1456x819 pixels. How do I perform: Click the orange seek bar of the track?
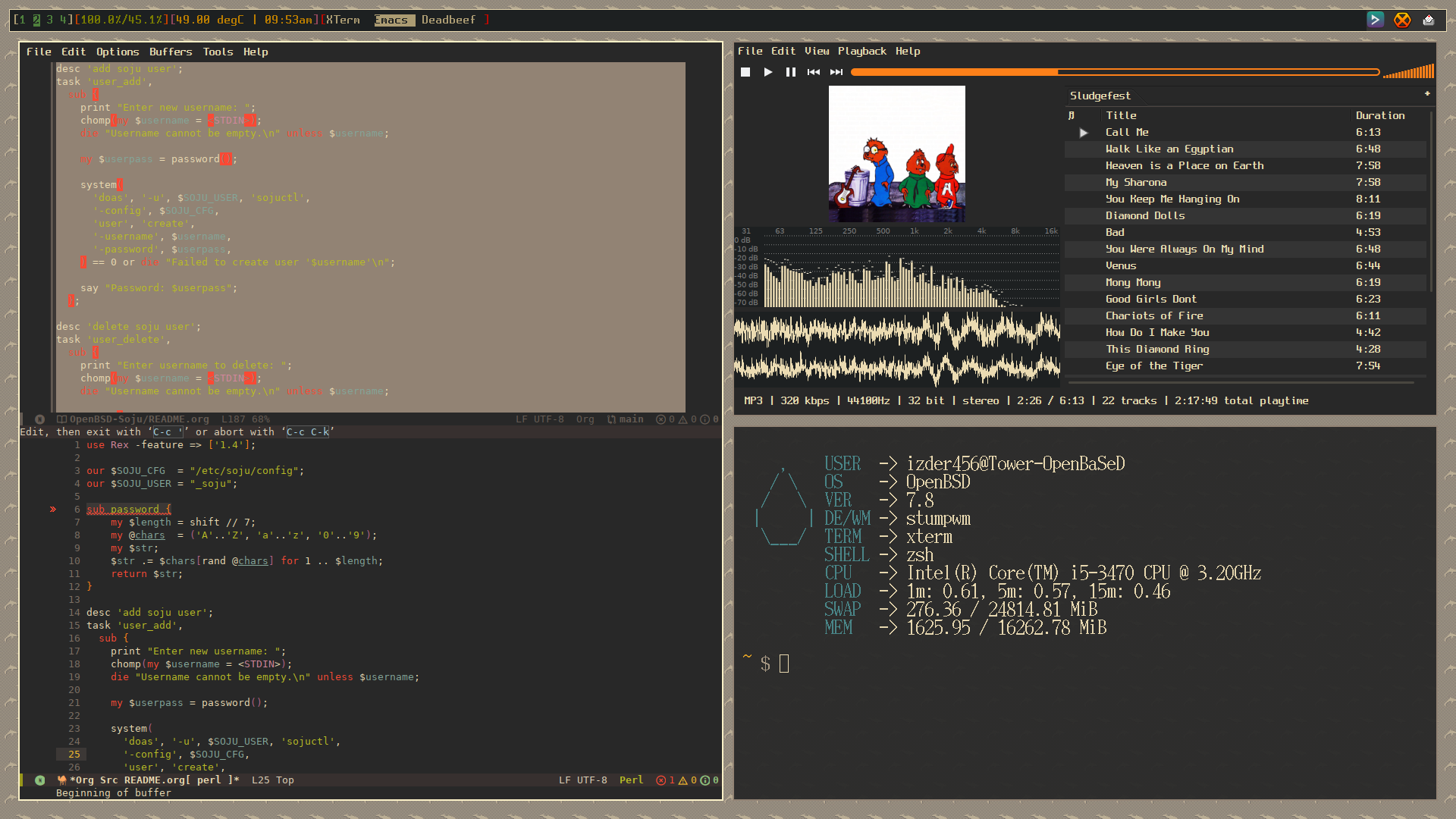click(x=1114, y=72)
